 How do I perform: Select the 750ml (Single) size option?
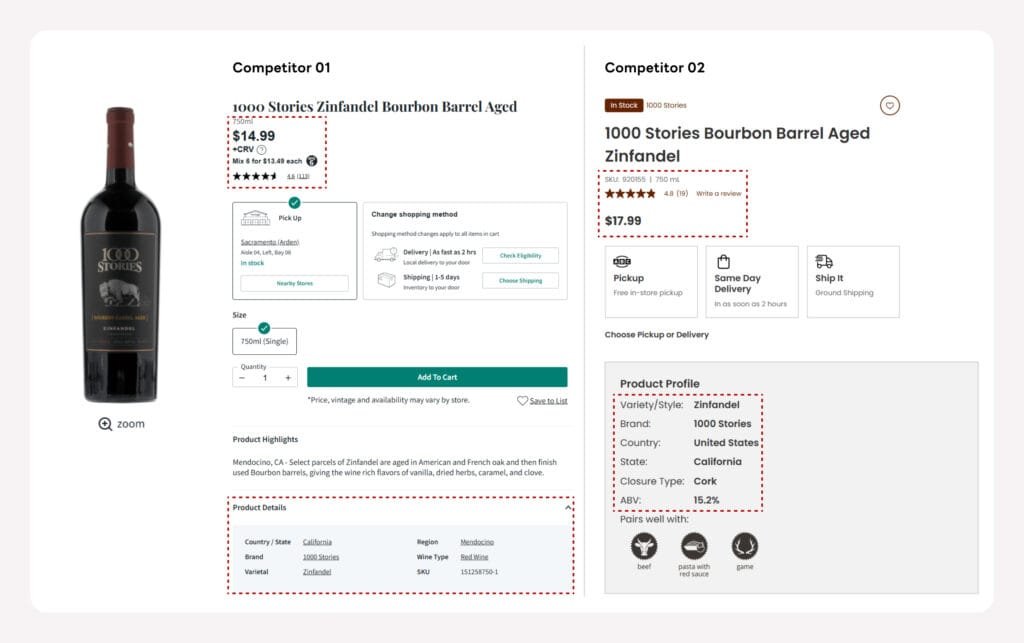tap(263, 341)
